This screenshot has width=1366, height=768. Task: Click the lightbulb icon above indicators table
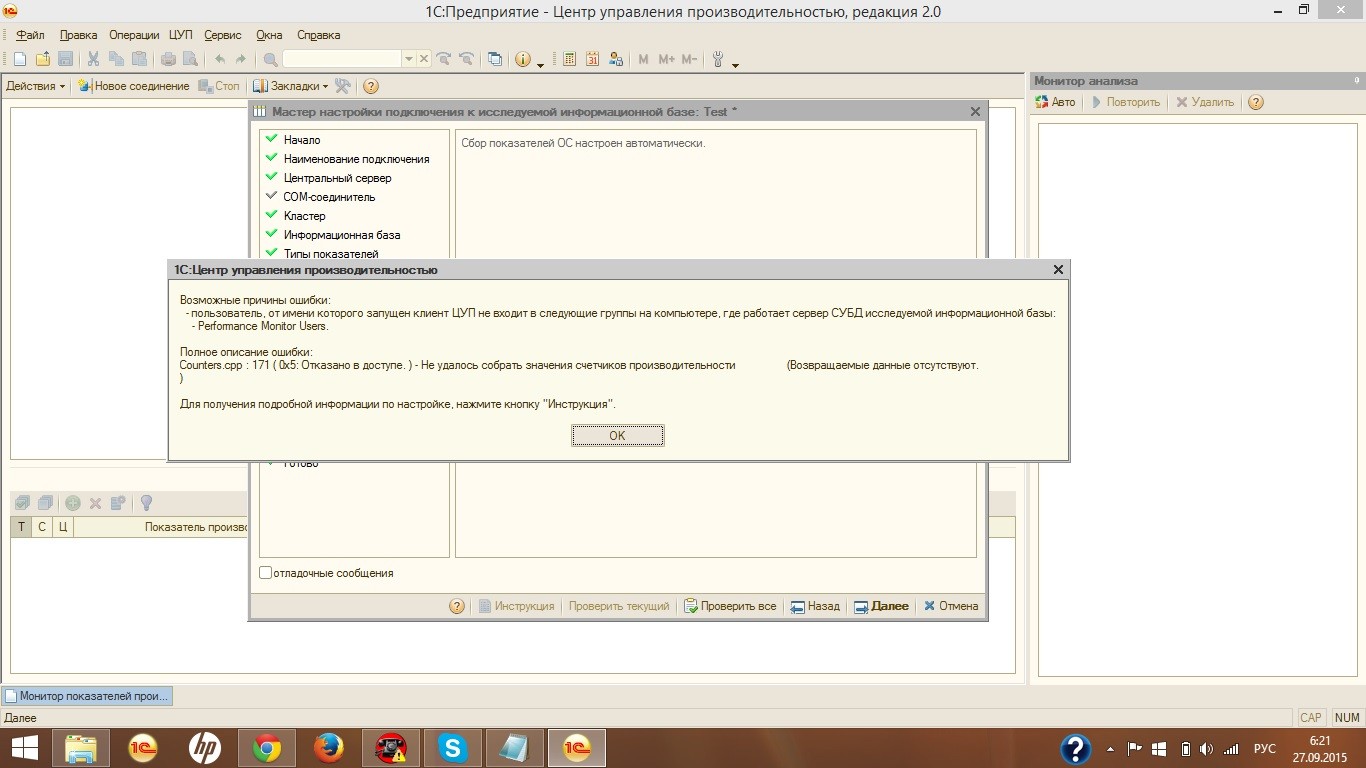pos(146,503)
